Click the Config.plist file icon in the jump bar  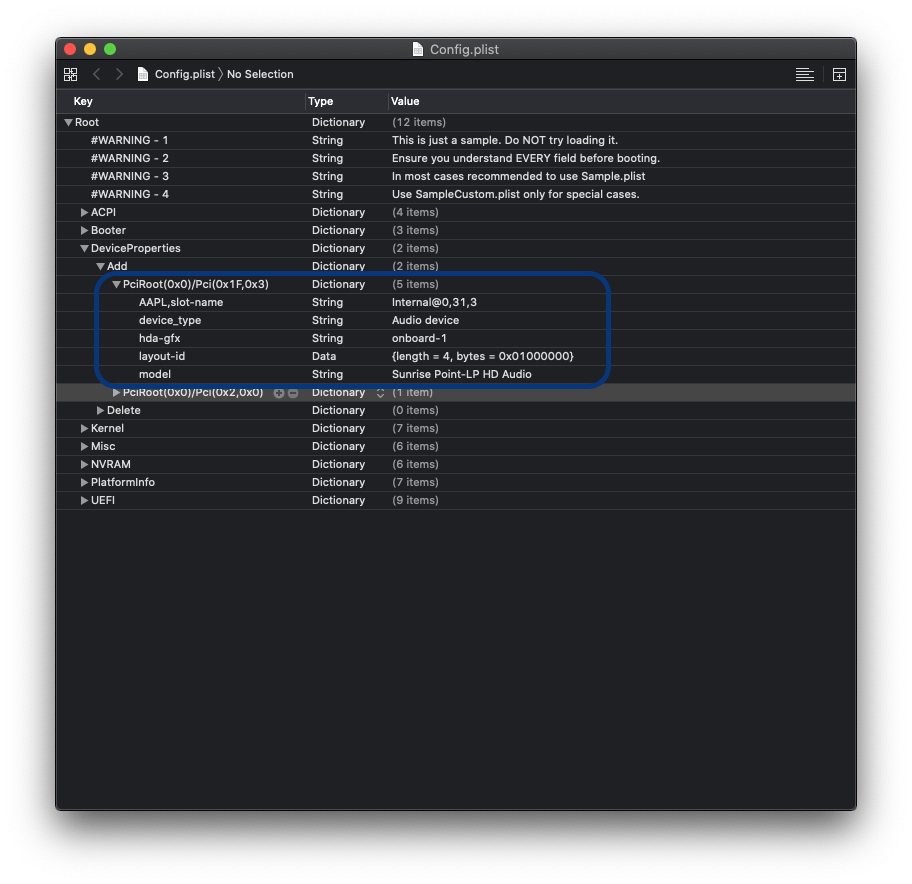(x=143, y=74)
